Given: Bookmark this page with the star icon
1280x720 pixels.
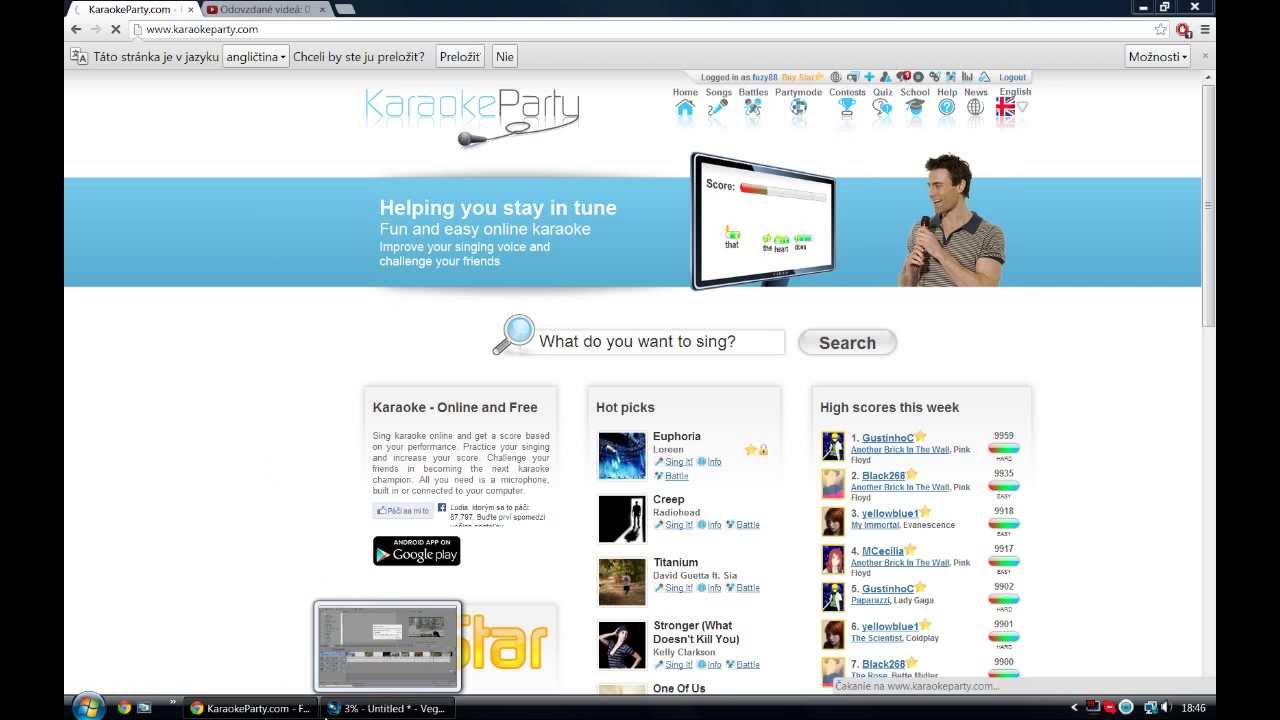Looking at the screenshot, I should click(x=1160, y=29).
